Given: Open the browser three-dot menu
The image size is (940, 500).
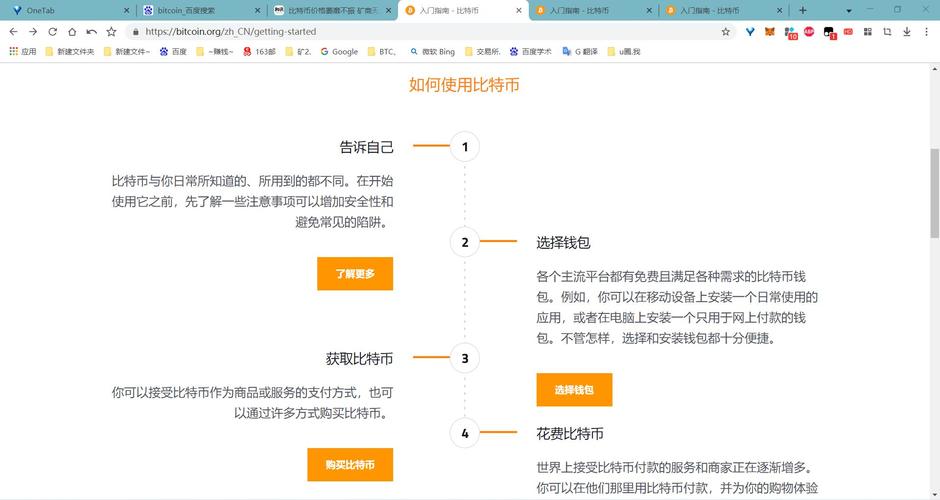Looking at the screenshot, I should click(x=926, y=32).
